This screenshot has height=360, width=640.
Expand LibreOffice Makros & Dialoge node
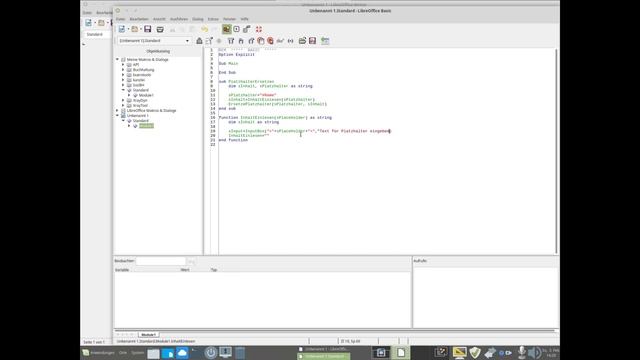pyautogui.click(x=117, y=111)
